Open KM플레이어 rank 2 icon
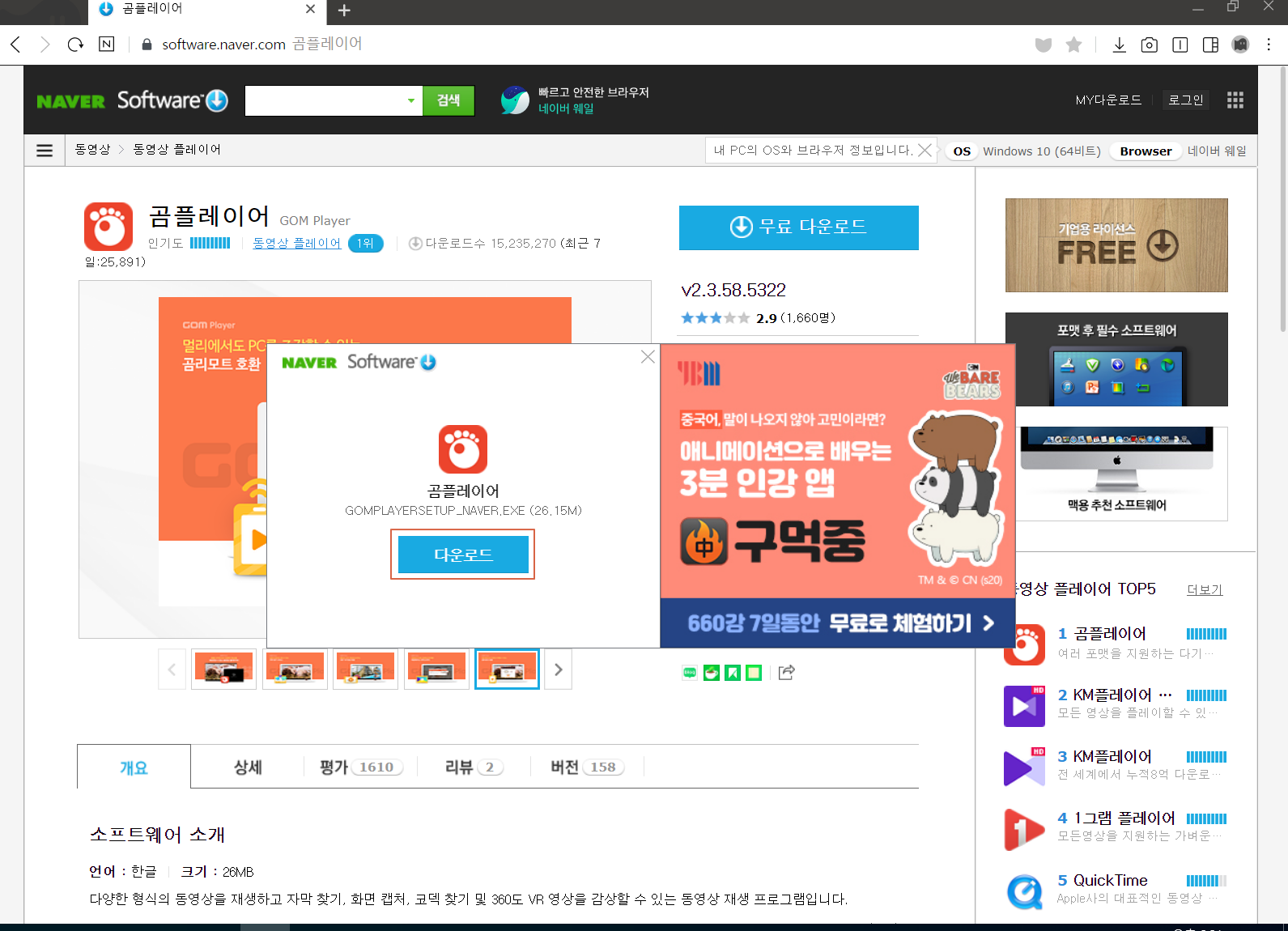1288x931 pixels. (x=1024, y=706)
